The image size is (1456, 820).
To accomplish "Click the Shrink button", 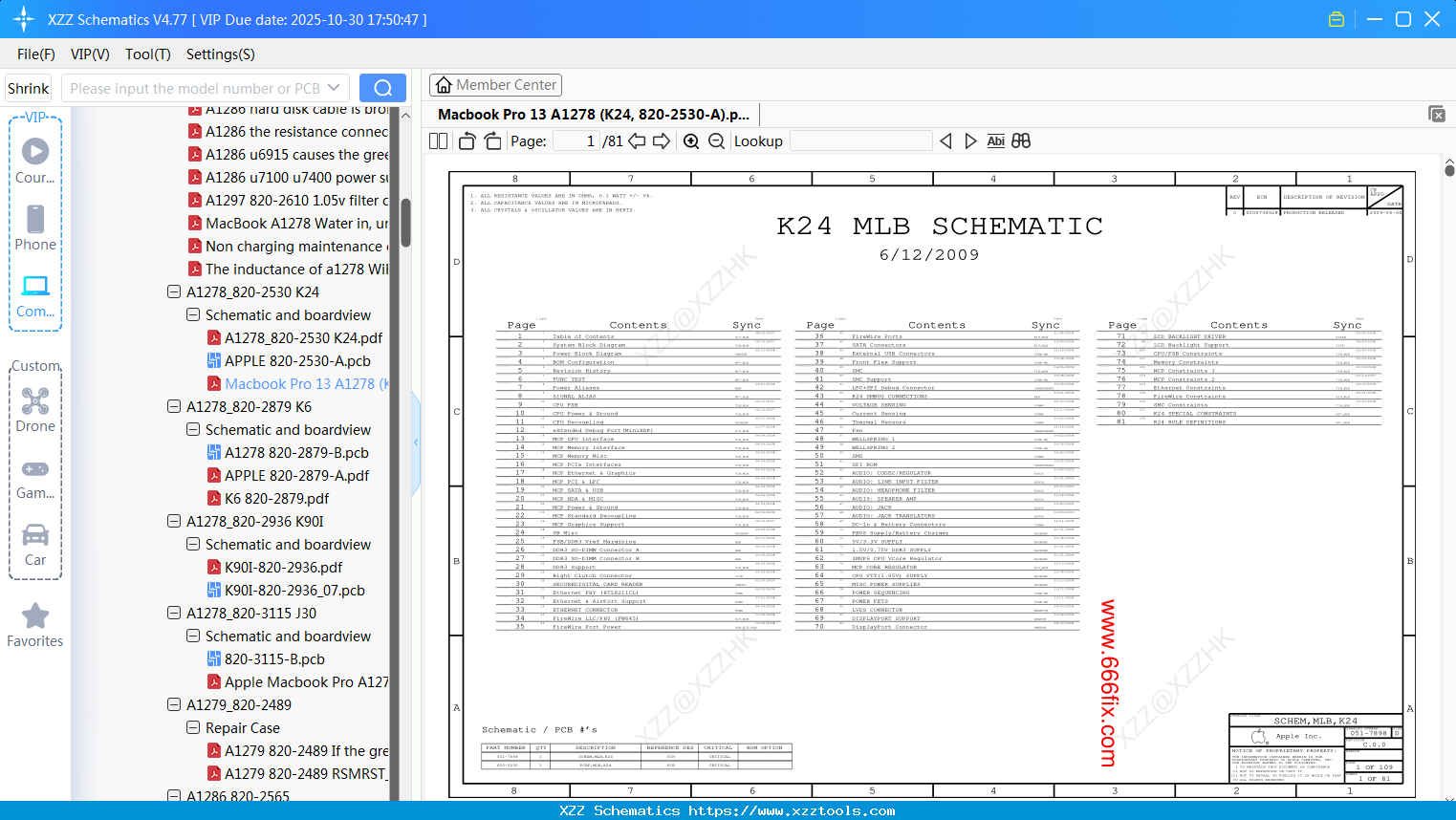I will pyautogui.click(x=29, y=88).
